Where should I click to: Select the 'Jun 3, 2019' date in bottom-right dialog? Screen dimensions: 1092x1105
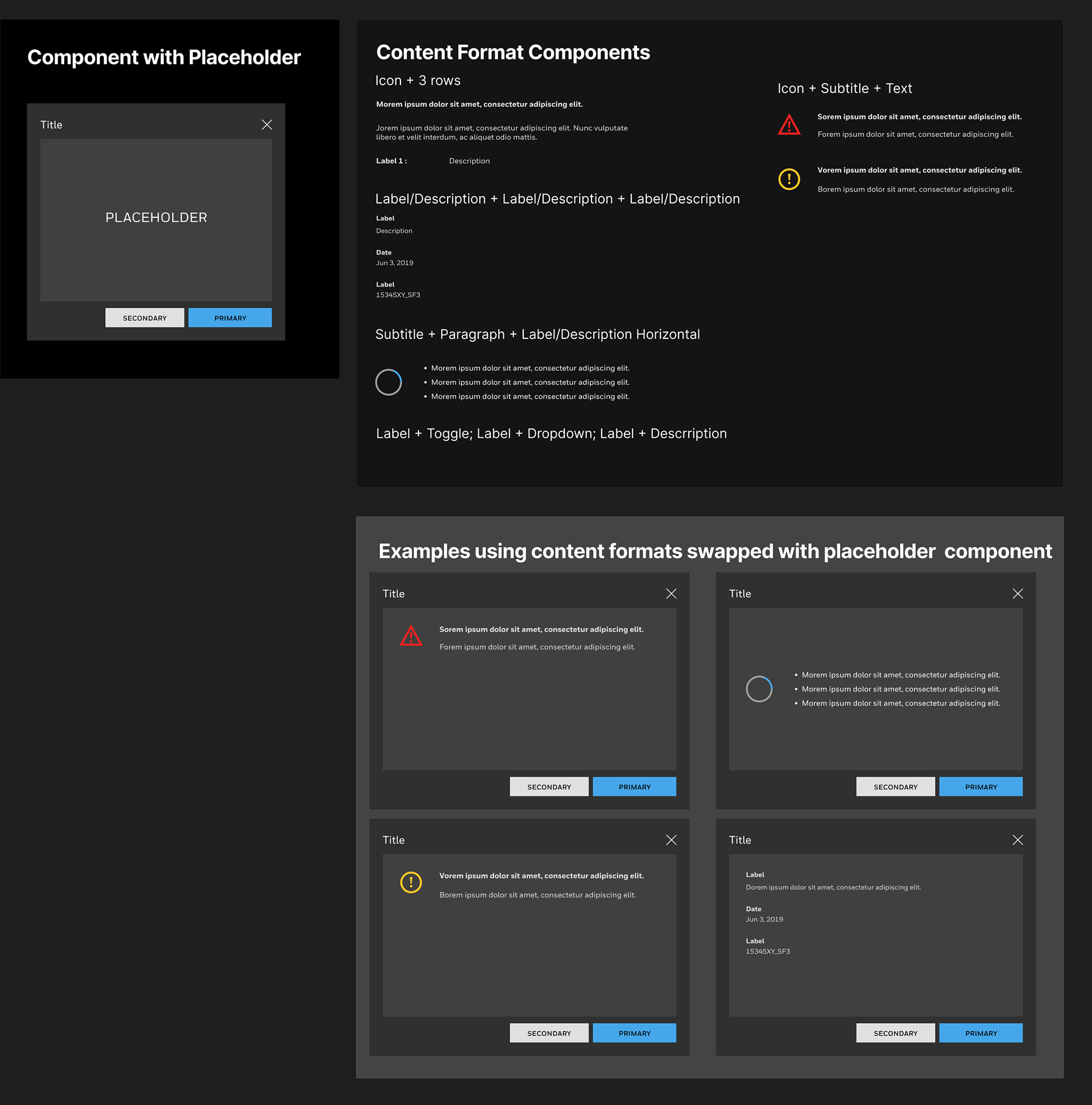point(764,919)
